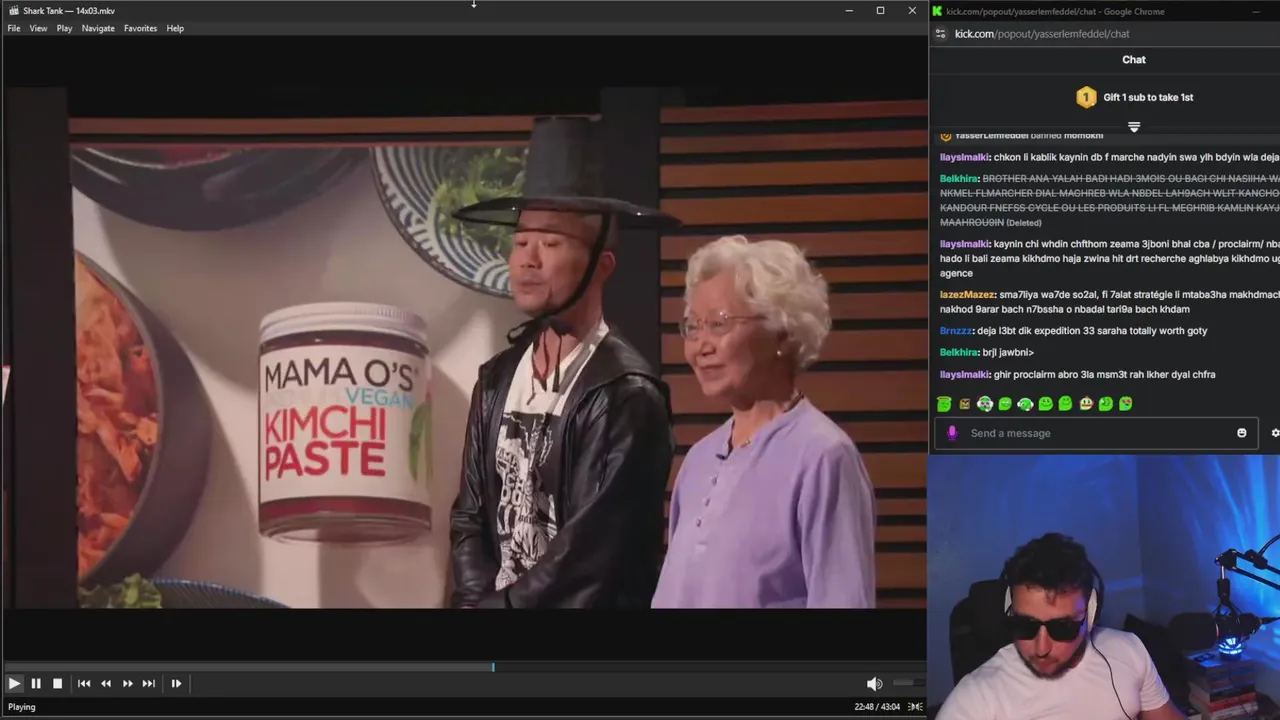
Task: Click the fast-forward (increase speed) button
Action: [x=127, y=683]
